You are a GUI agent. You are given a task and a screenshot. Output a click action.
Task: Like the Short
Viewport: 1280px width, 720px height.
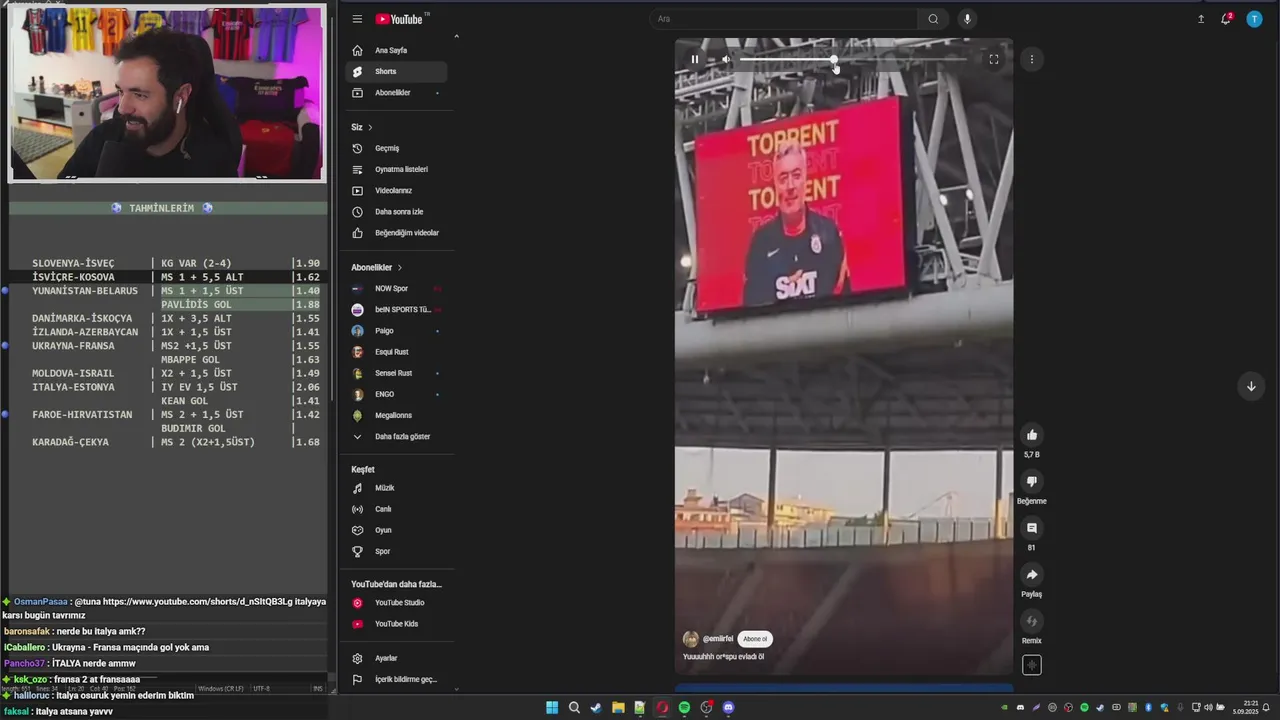click(1032, 434)
